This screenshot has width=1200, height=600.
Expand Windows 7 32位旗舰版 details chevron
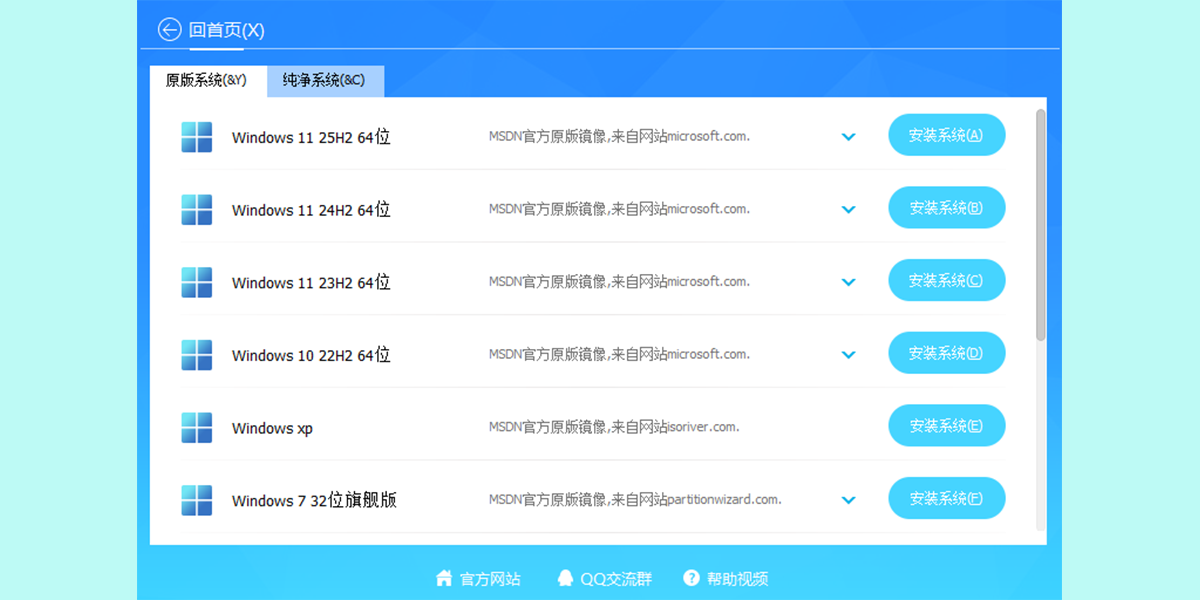849,500
